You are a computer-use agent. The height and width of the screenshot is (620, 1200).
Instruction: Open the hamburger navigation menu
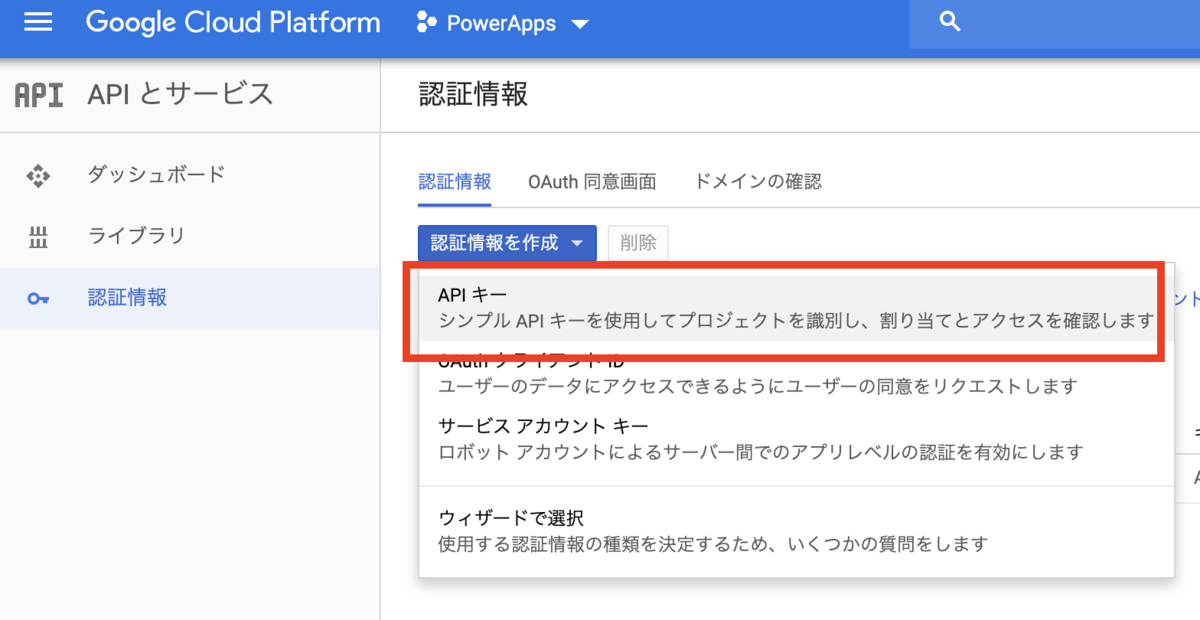coord(38,22)
